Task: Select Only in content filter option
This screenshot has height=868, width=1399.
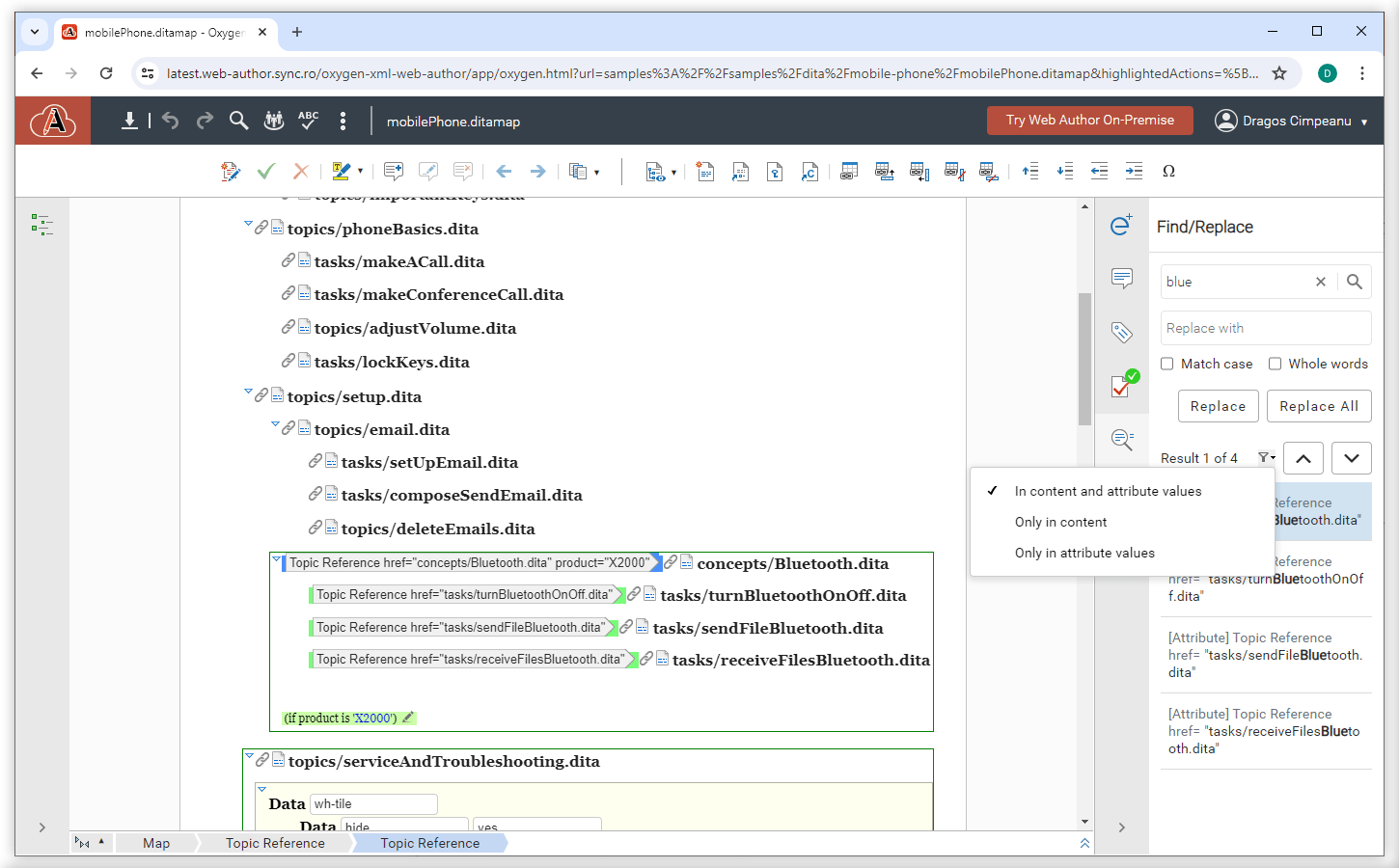Action: (1060, 522)
